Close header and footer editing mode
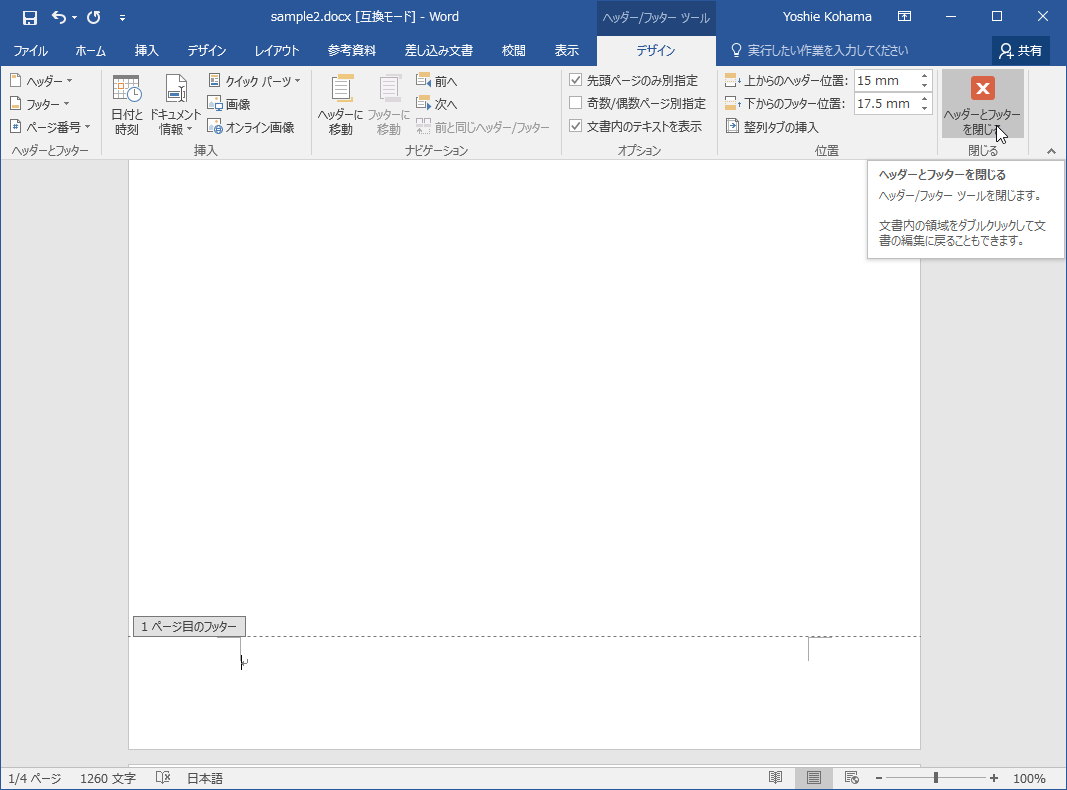Screen dimensions: 1067x790 982,103
